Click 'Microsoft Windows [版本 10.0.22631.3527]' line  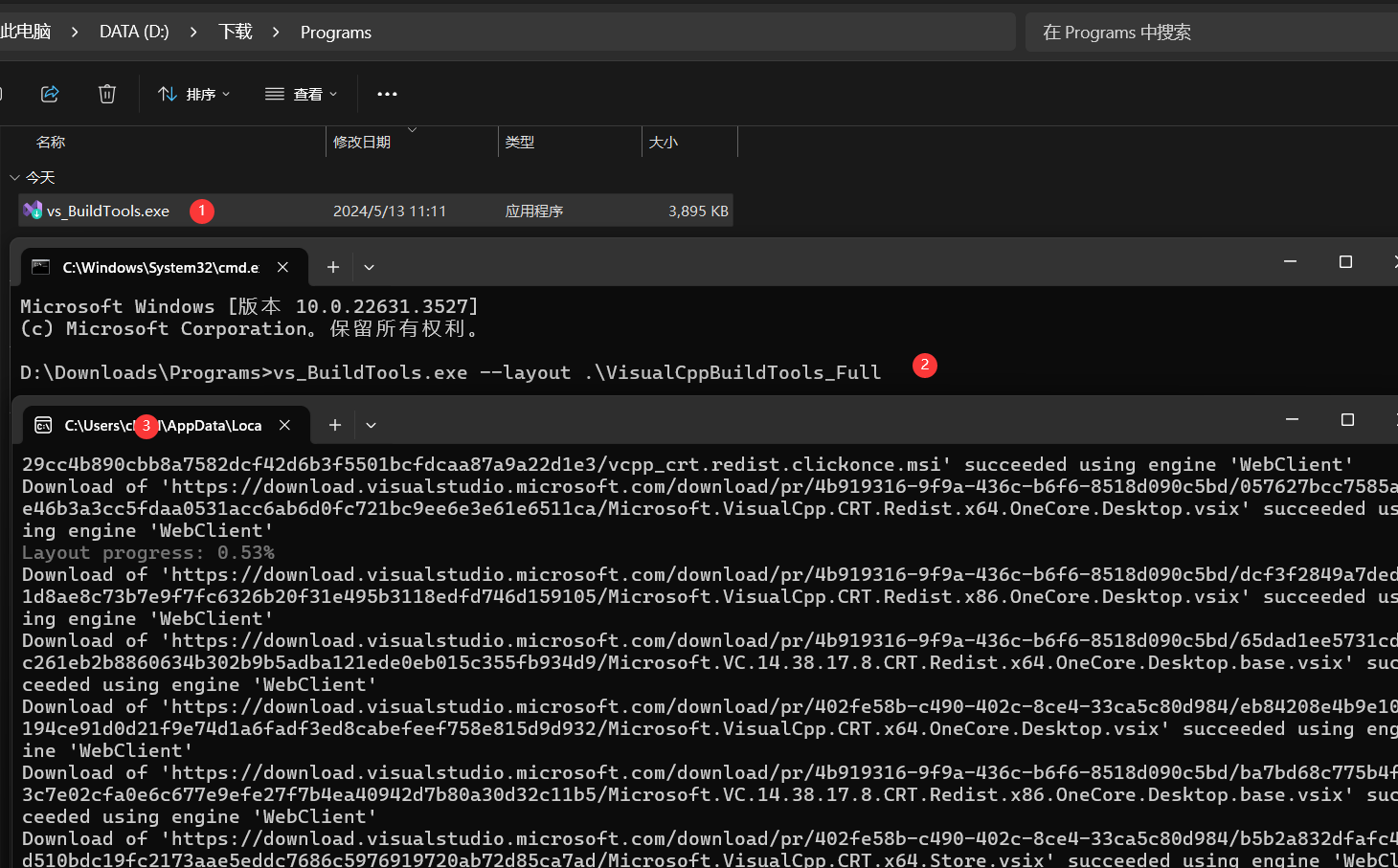click(x=249, y=306)
